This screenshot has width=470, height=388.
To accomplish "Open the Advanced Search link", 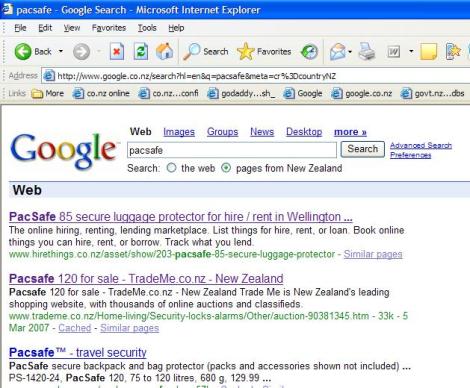I will point(421,145).
